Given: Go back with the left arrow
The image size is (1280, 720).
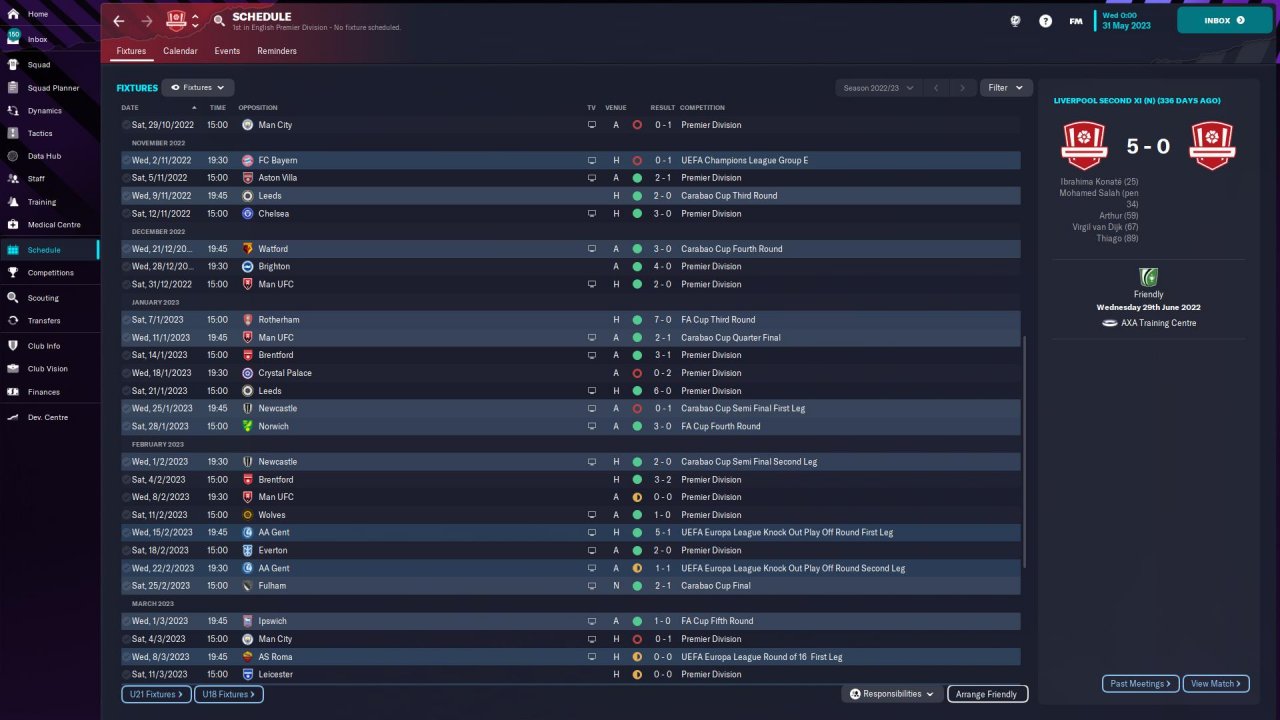Looking at the screenshot, I should (119, 21).
